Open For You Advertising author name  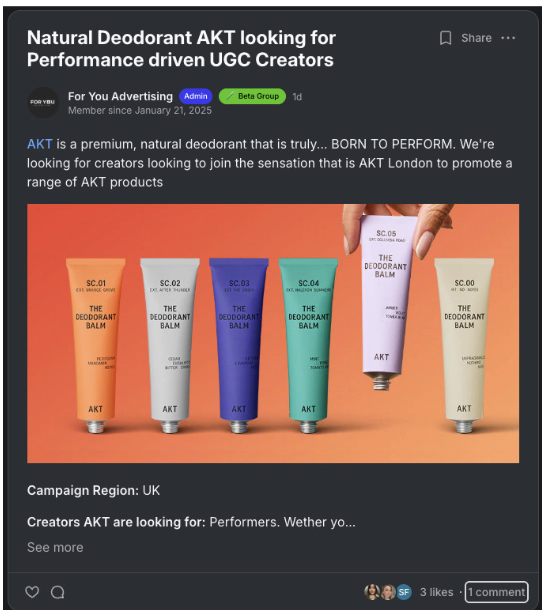pyautogui.click(x=120, y=96)
